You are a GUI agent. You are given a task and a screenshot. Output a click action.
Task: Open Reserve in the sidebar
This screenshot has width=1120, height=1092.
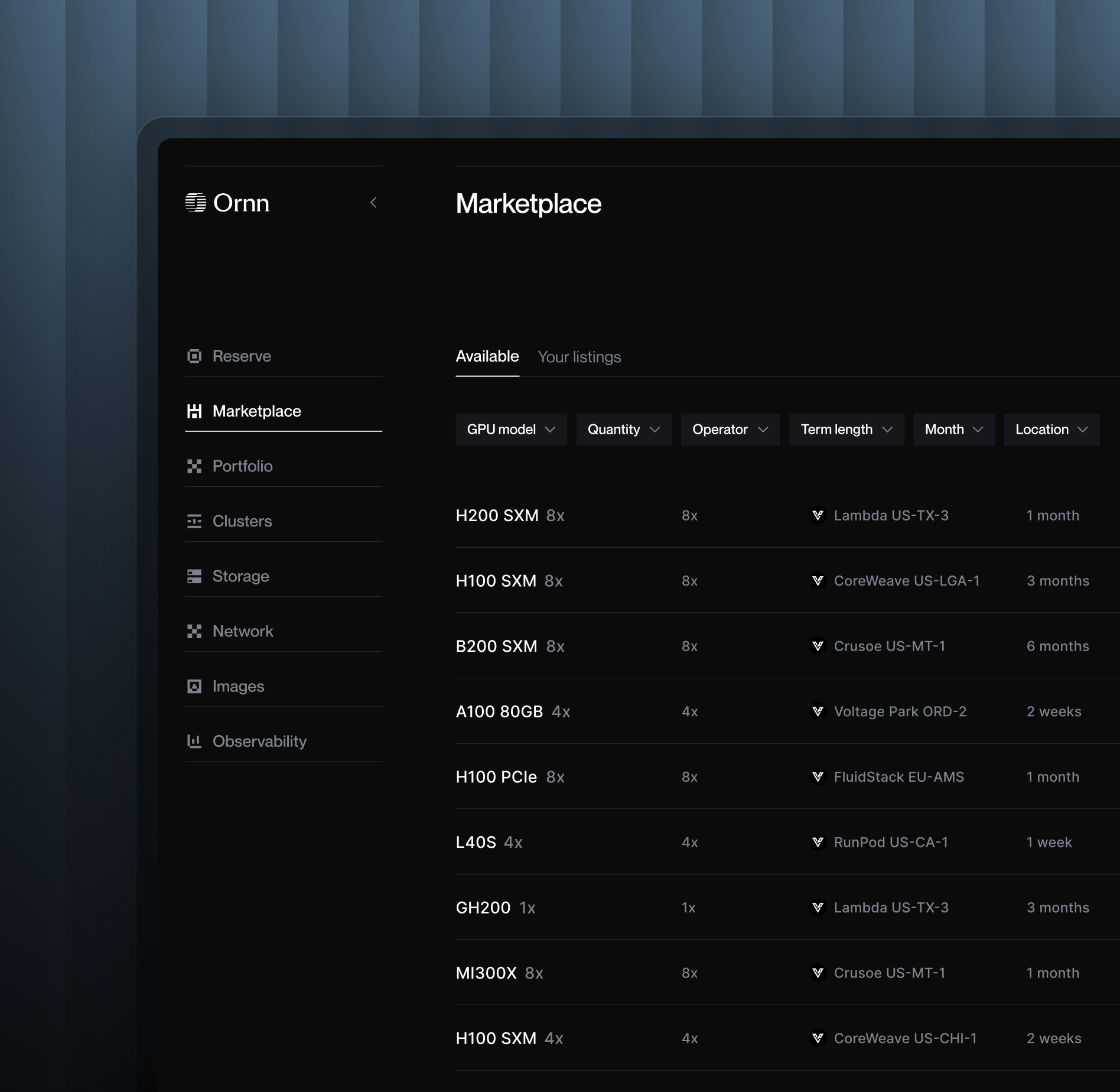(284, 356)
